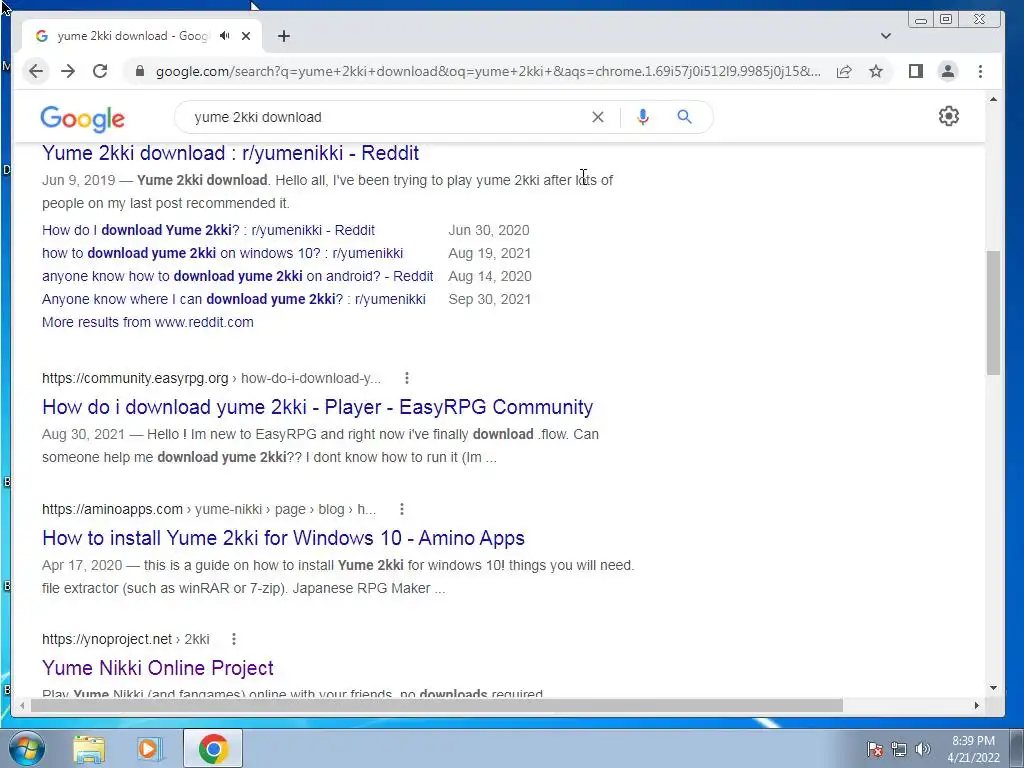This screenshot has height=768, width=1024.
Task: Click the 'Aug 19, 2021' date text
Action: pyautogui.click(x=490, y=253)
